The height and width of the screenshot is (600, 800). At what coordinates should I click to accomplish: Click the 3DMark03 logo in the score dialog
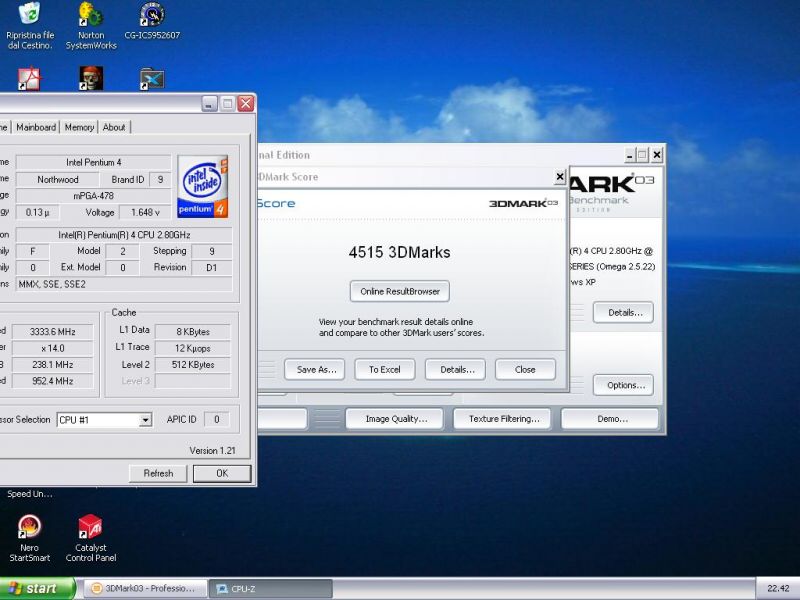click(523, 203)
